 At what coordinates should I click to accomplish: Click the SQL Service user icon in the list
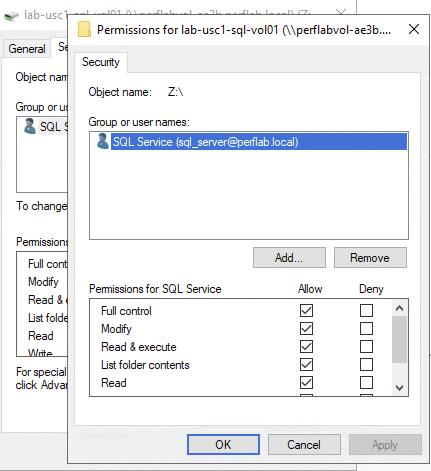click(x=102, y=141)
